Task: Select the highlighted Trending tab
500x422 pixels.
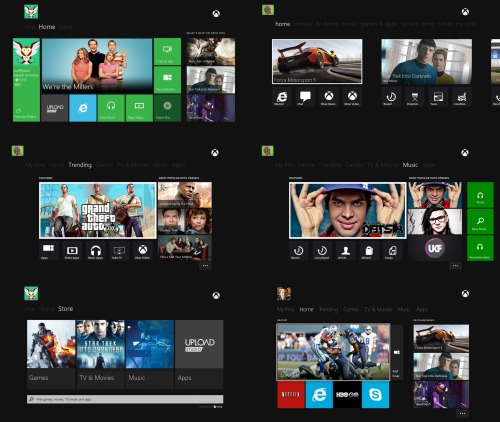Action: tap(80, 165)
